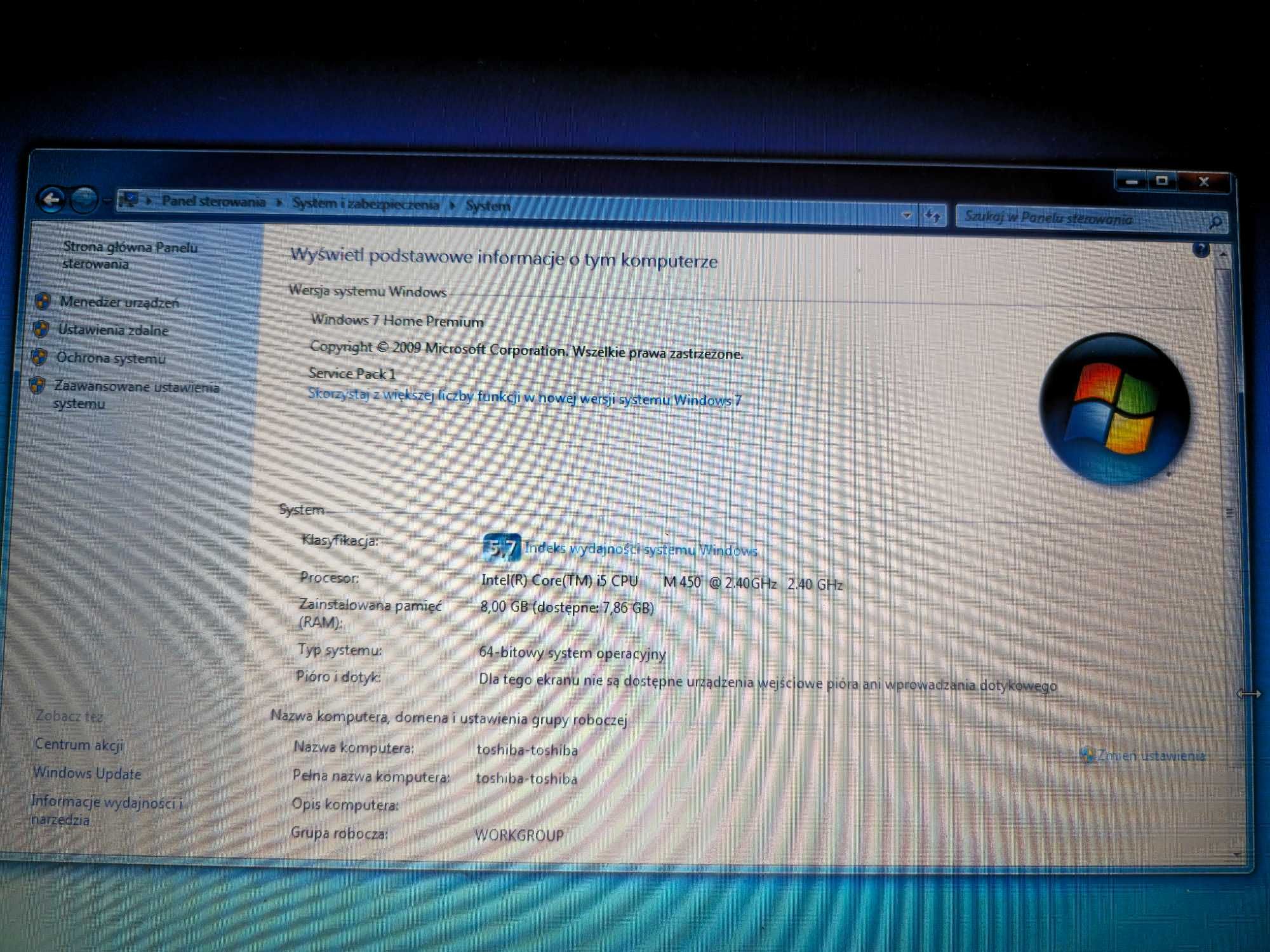
Task: Click 'Service Pack 1' text
Action: click(352, 373)
